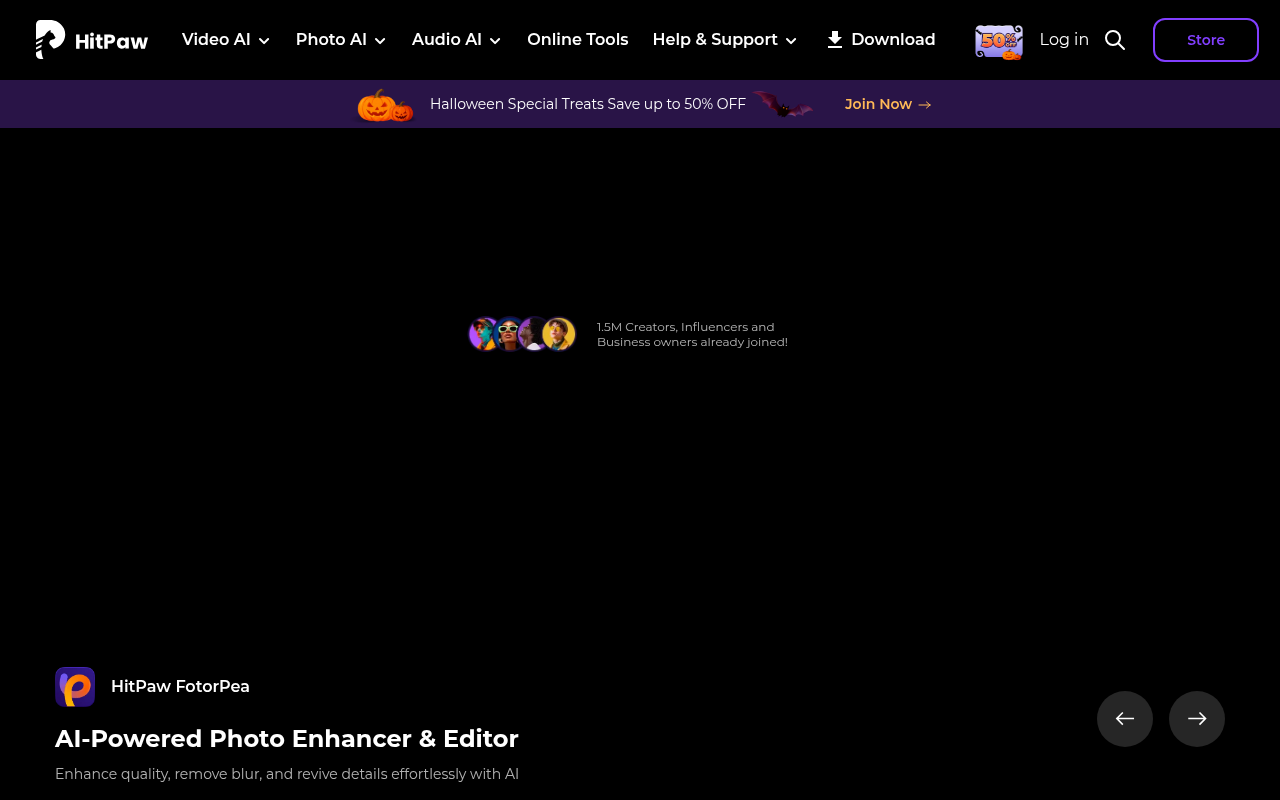Expand the Video AI dropdown menu
Viewport: 1280px width, 800px height.
[x=226, y=40]
